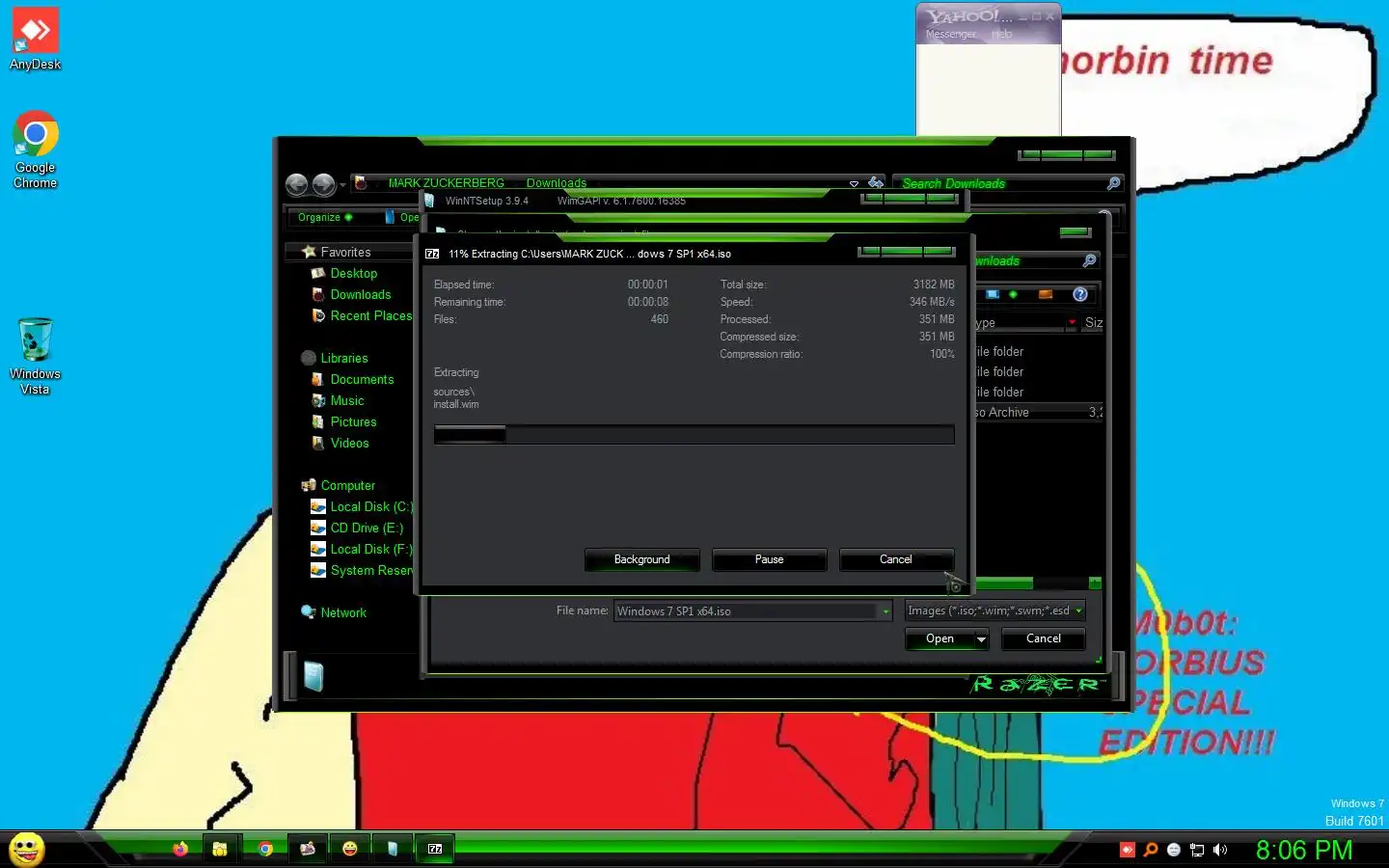Click the volume speaker icon in the tray

(x=1220, y=850)
